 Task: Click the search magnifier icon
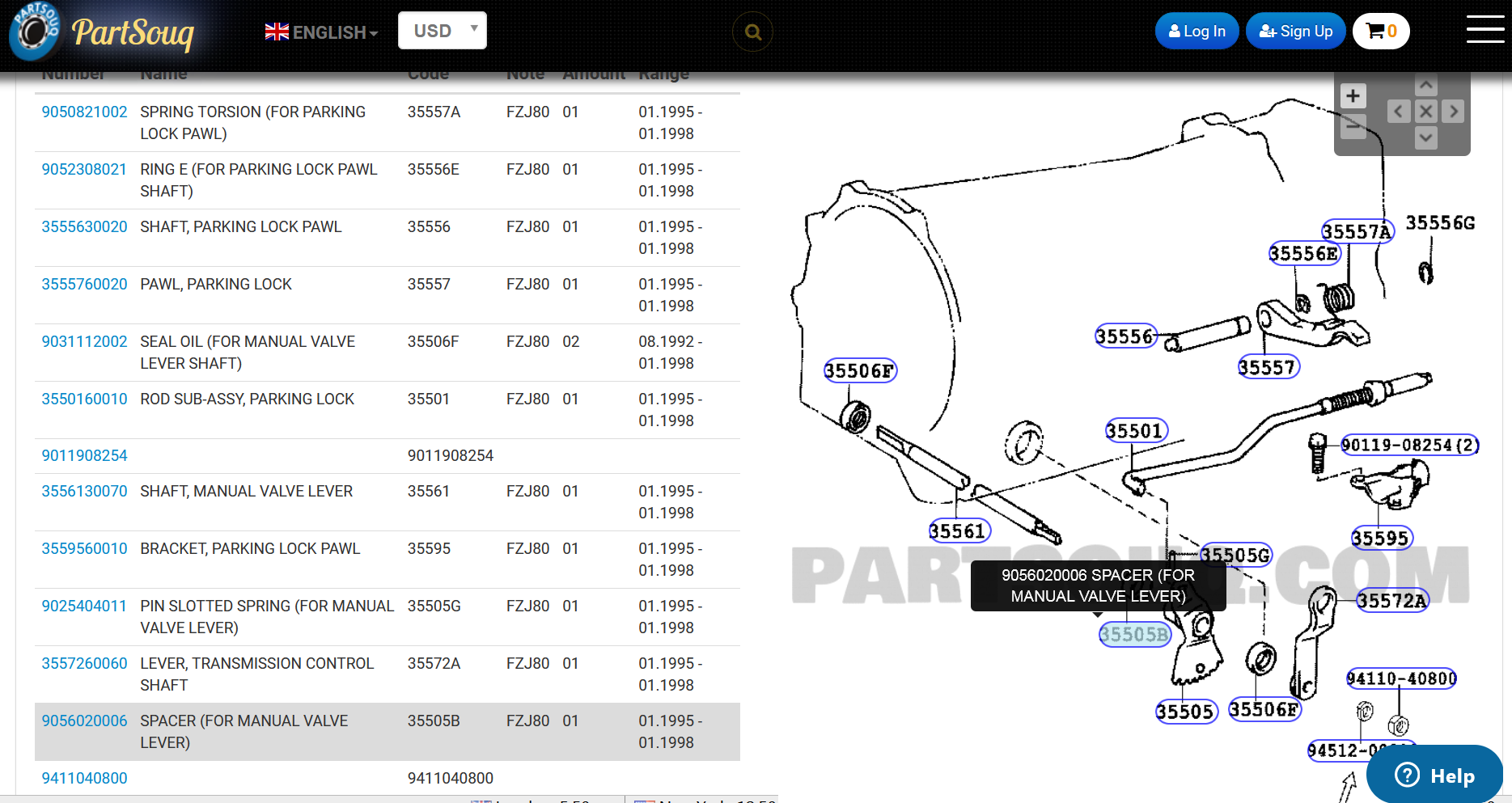tap(752, 32)
